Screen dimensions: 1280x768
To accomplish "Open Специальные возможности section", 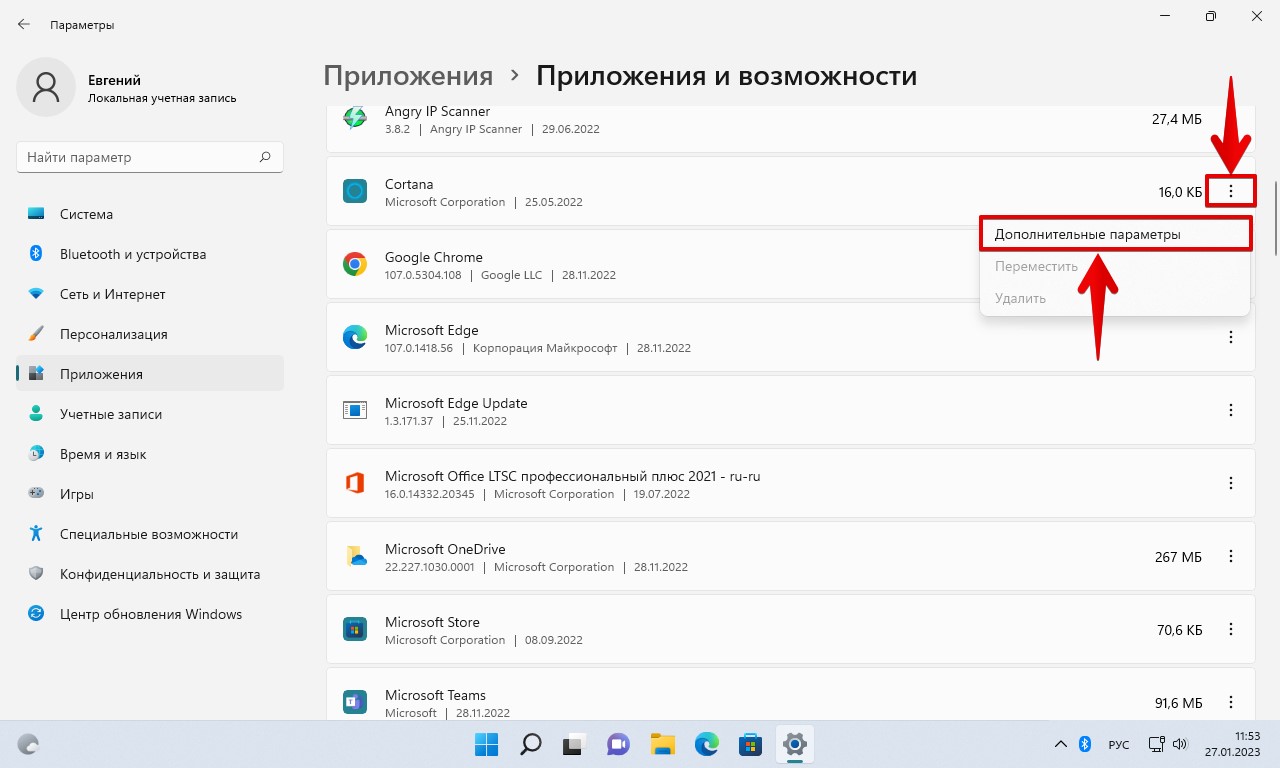I will [x=150, y=534].
